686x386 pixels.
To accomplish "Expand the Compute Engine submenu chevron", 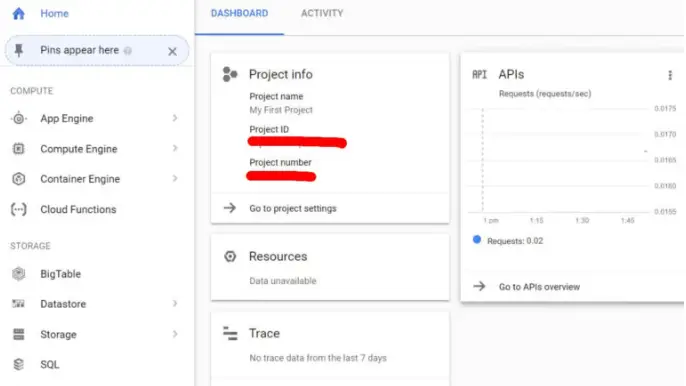I will [175, 148].
